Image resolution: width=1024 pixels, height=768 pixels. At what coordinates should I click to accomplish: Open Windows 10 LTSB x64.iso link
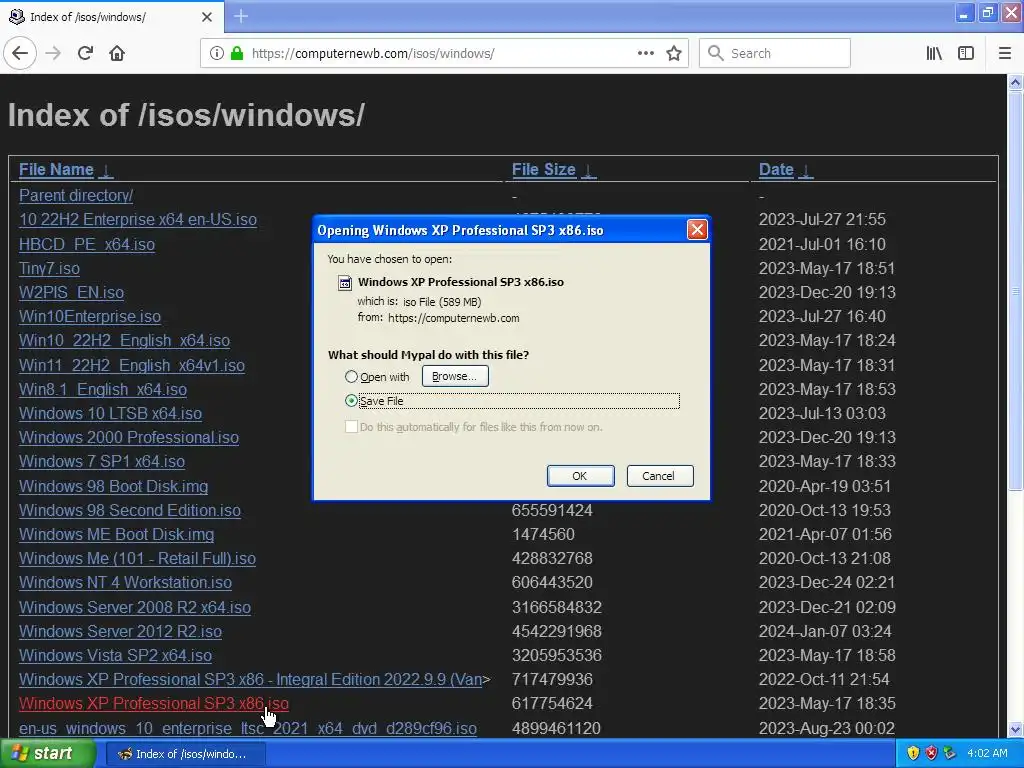coord(110,414)
